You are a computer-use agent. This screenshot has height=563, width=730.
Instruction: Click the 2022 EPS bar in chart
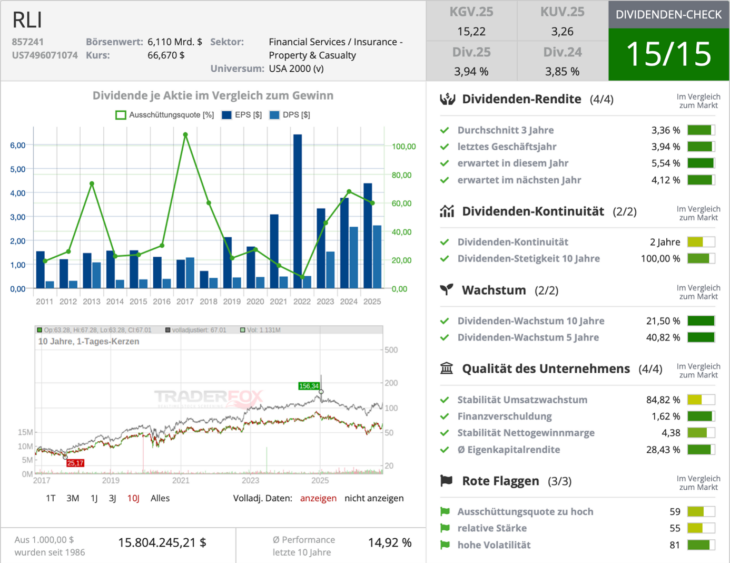(297, 211)
